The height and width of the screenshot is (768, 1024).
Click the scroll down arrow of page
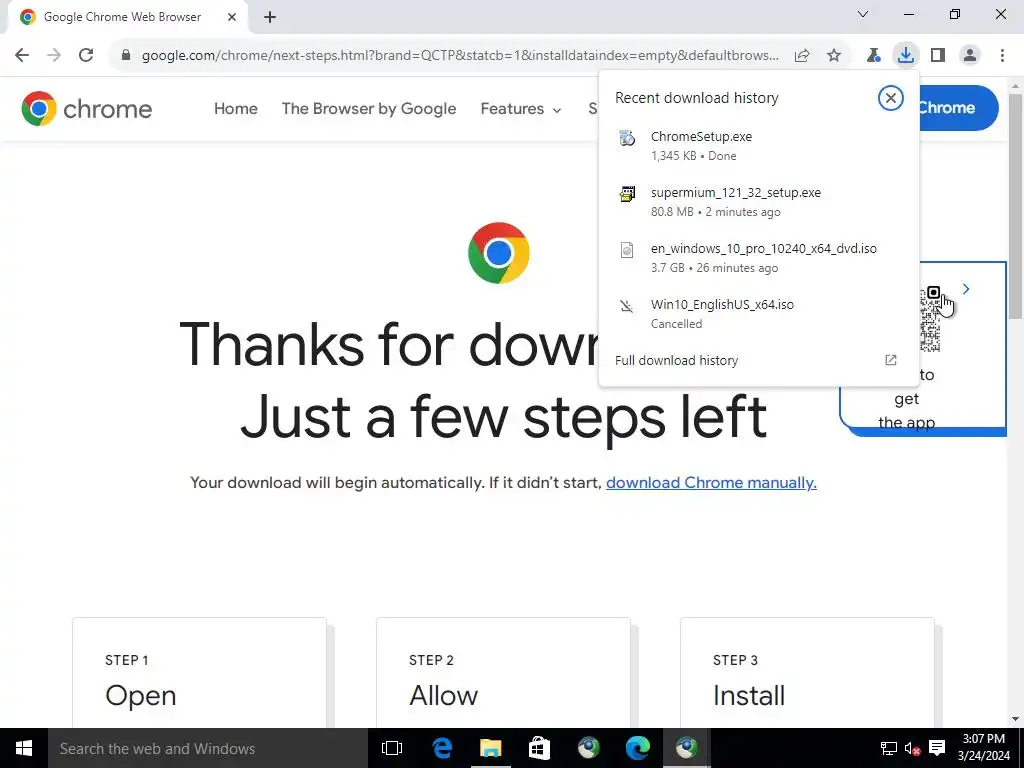click(x=1016, y=719)
